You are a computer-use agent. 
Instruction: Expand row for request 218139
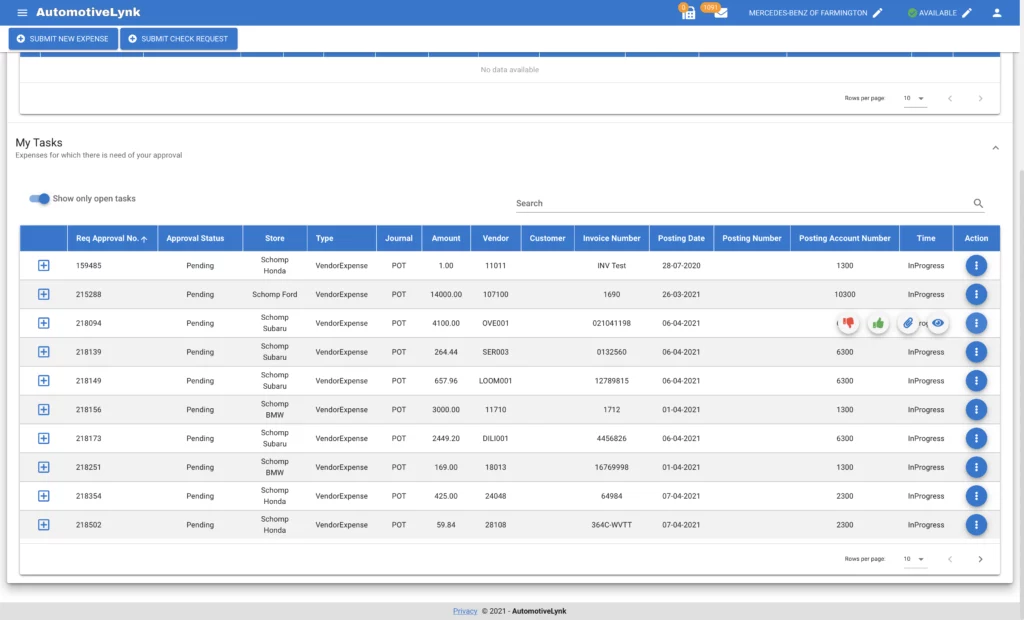click(x=44, y=351)
